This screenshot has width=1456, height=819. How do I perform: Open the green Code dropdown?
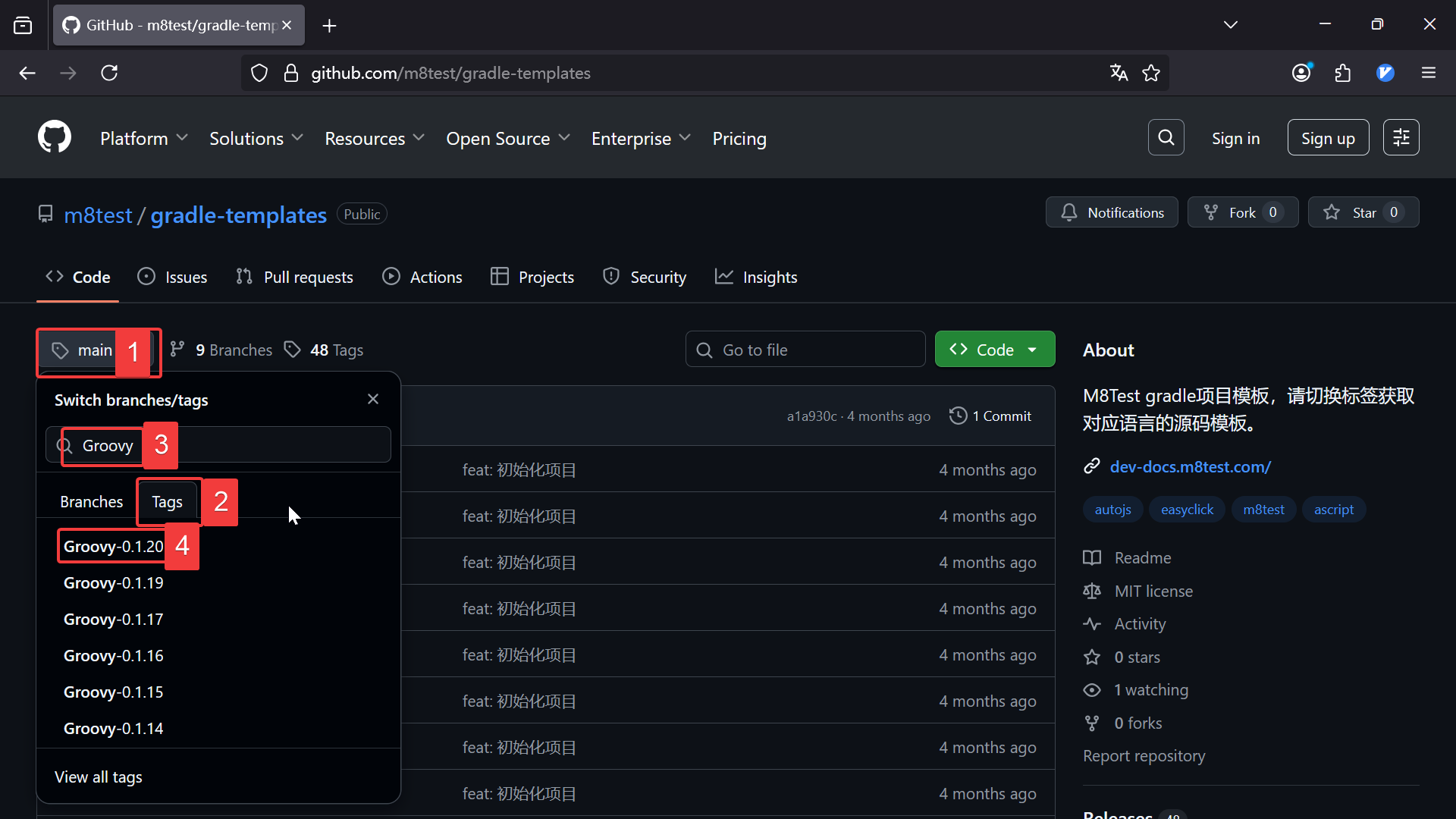pos(994,350)
